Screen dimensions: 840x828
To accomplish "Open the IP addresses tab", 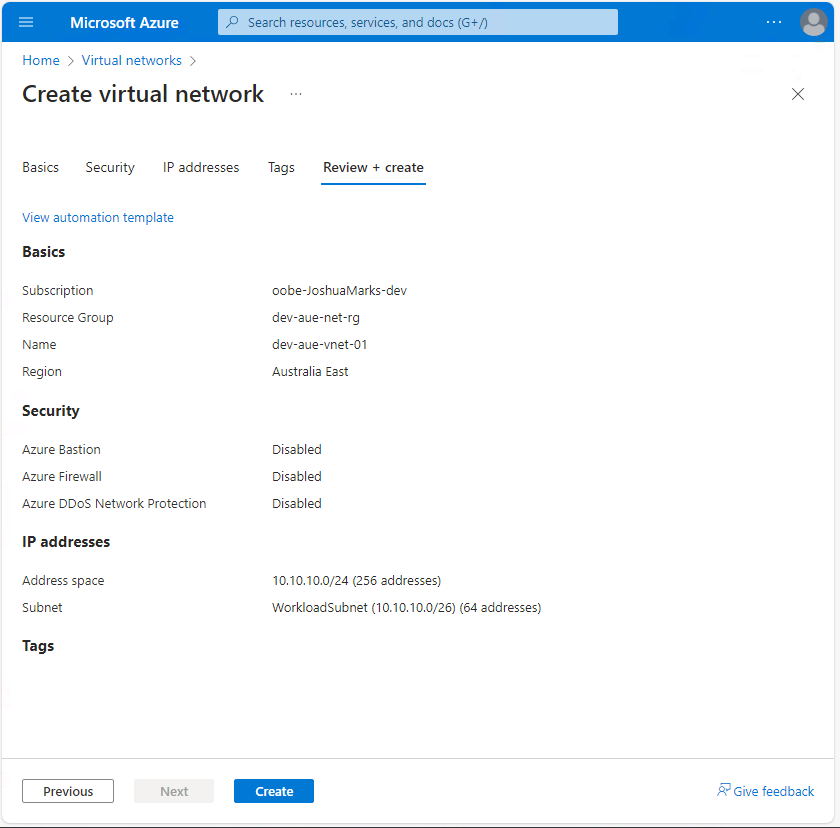I will (x=200, y=167).
